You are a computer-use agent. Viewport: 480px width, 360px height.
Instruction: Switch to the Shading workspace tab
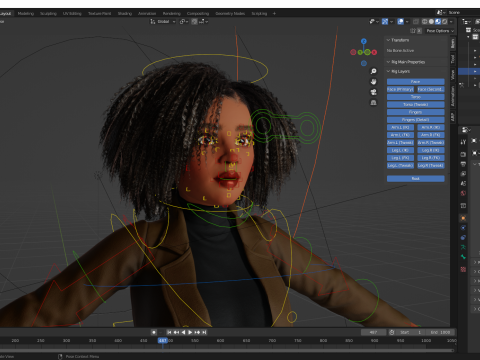(125, 14)
